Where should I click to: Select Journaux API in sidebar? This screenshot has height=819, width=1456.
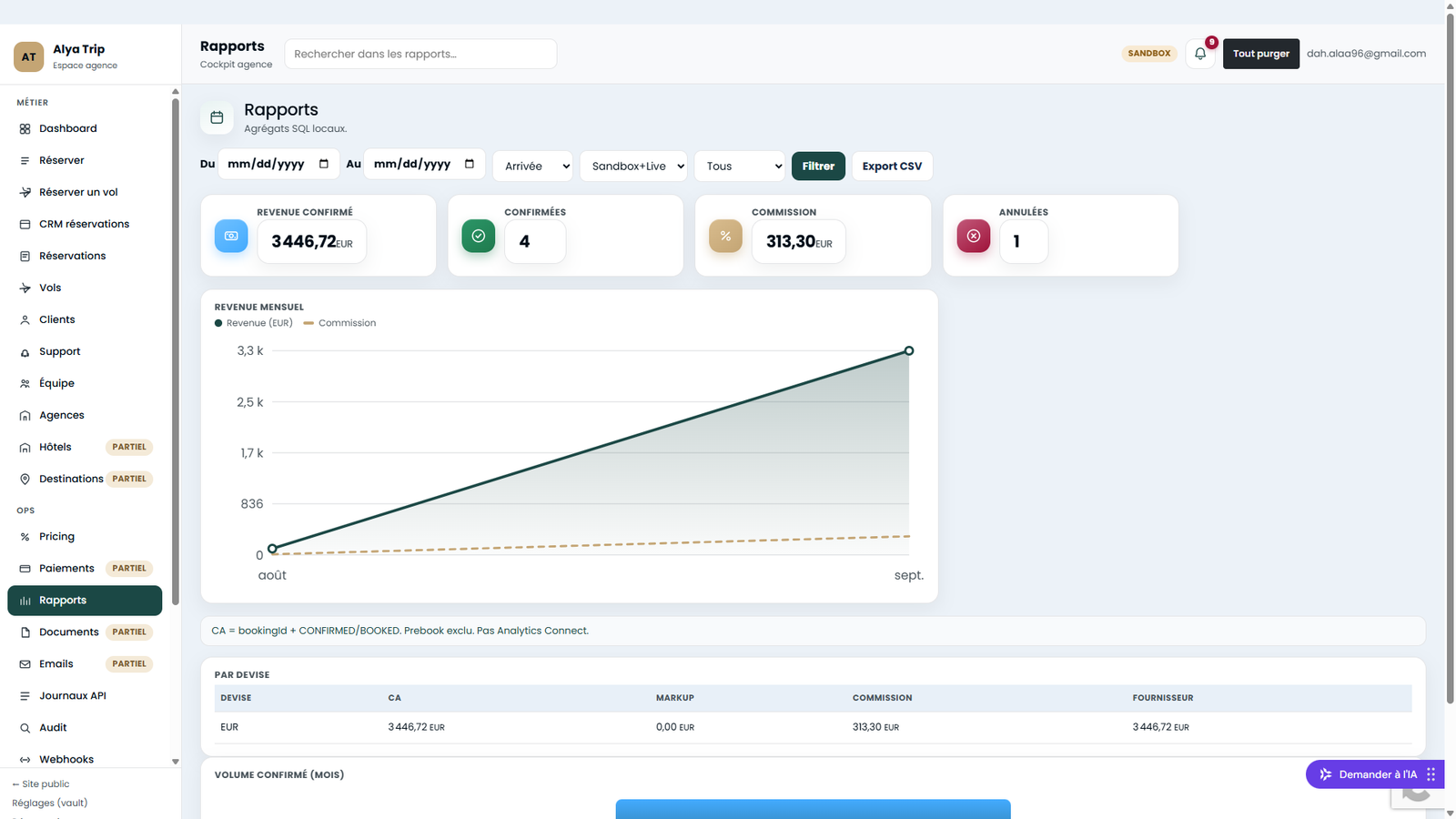(85, 696)
